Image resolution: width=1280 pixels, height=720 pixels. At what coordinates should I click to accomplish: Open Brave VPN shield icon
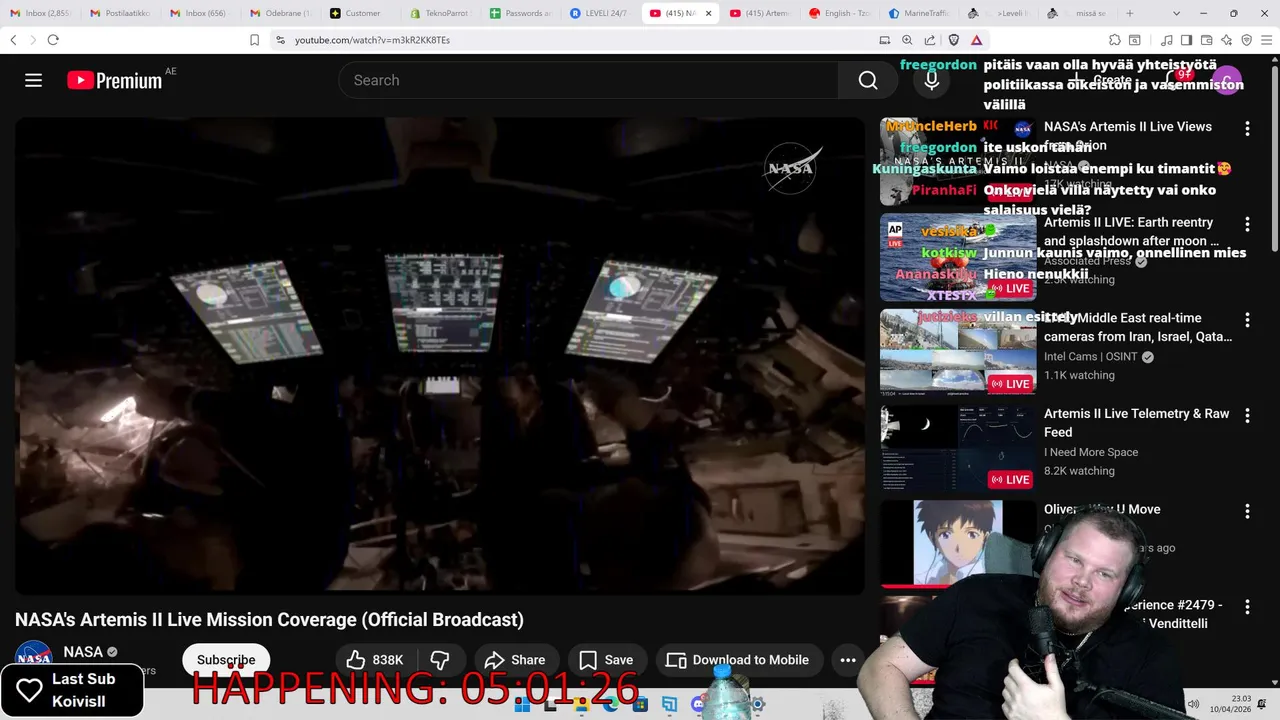pyautogui.click(x=1246, y=40)
